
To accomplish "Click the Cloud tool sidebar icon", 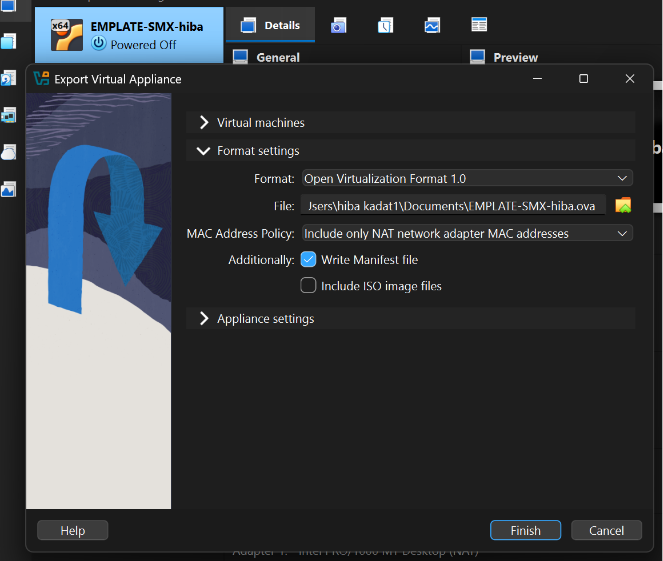I will (x=8, y=152).
